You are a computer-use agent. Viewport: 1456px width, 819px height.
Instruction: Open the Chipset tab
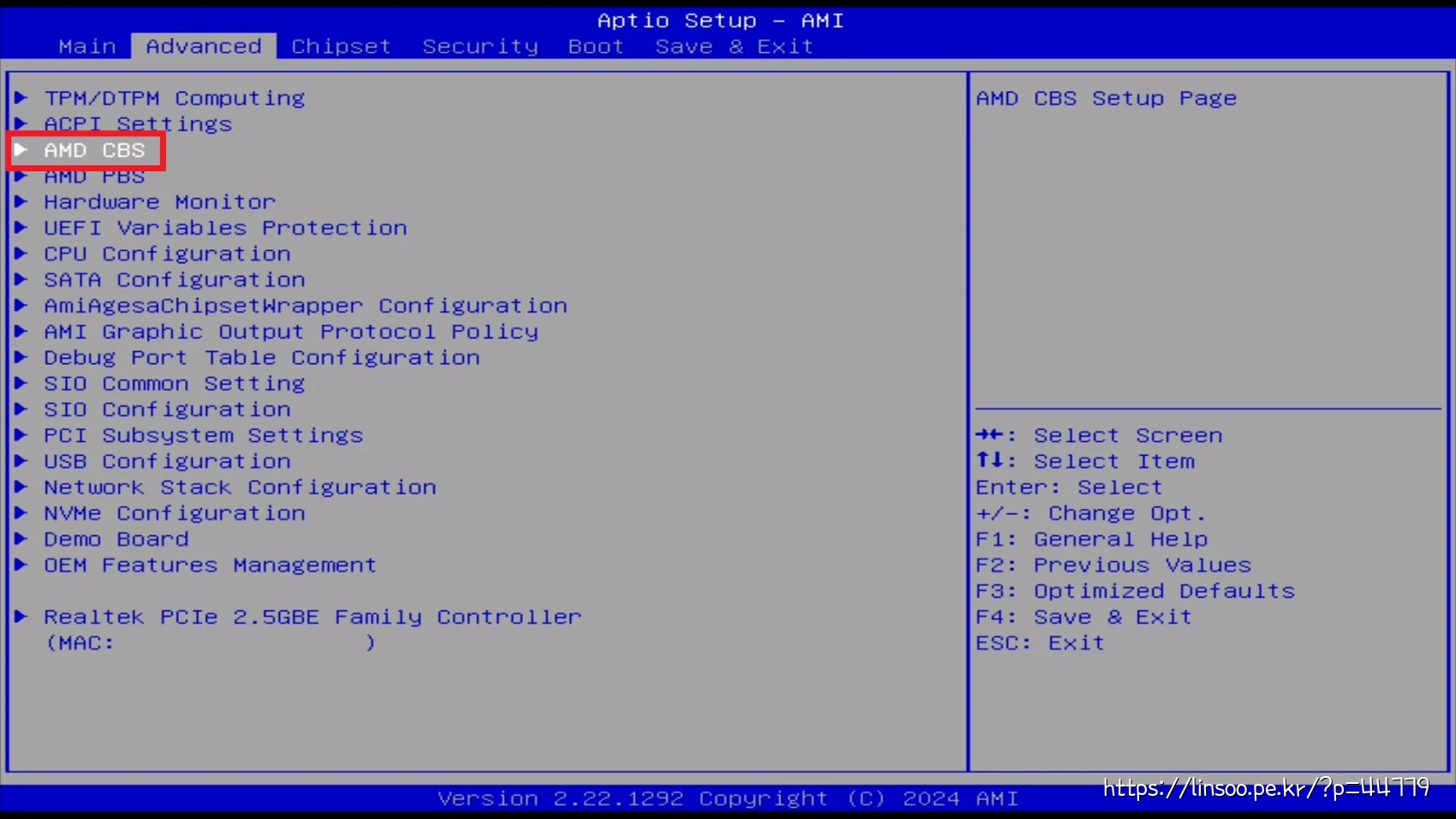341,46
